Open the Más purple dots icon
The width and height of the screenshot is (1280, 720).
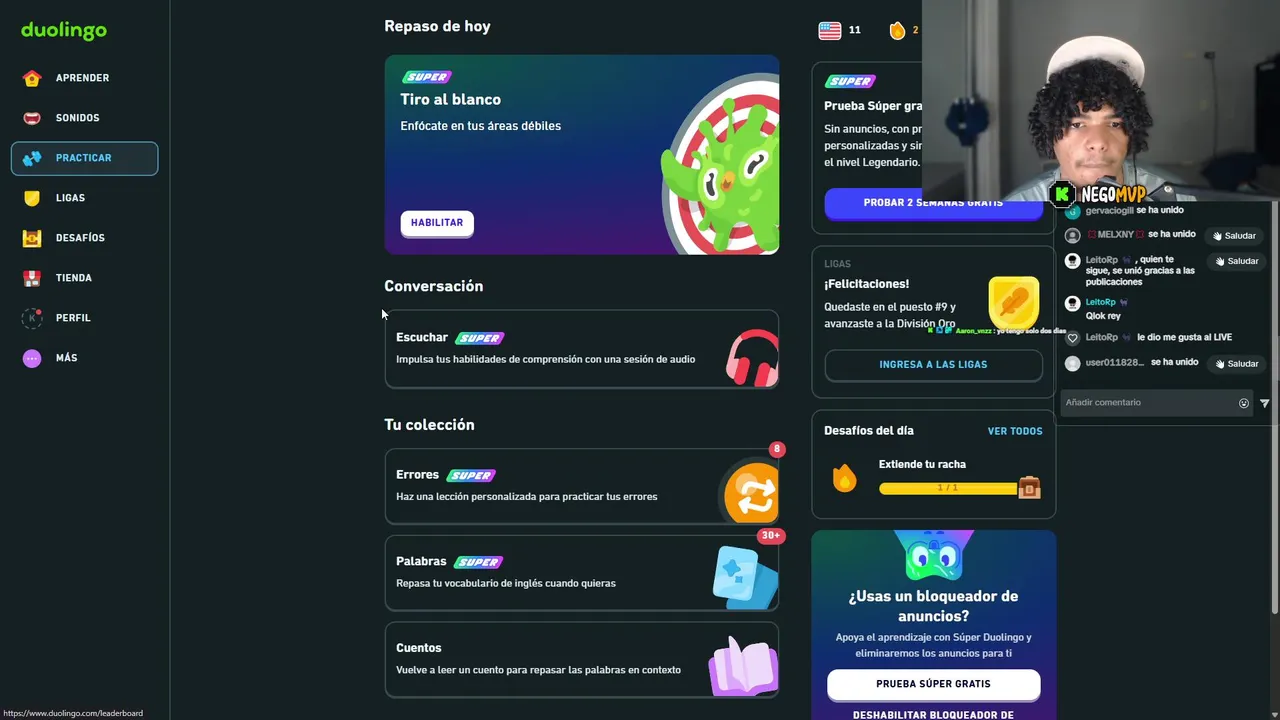point(32,358)
